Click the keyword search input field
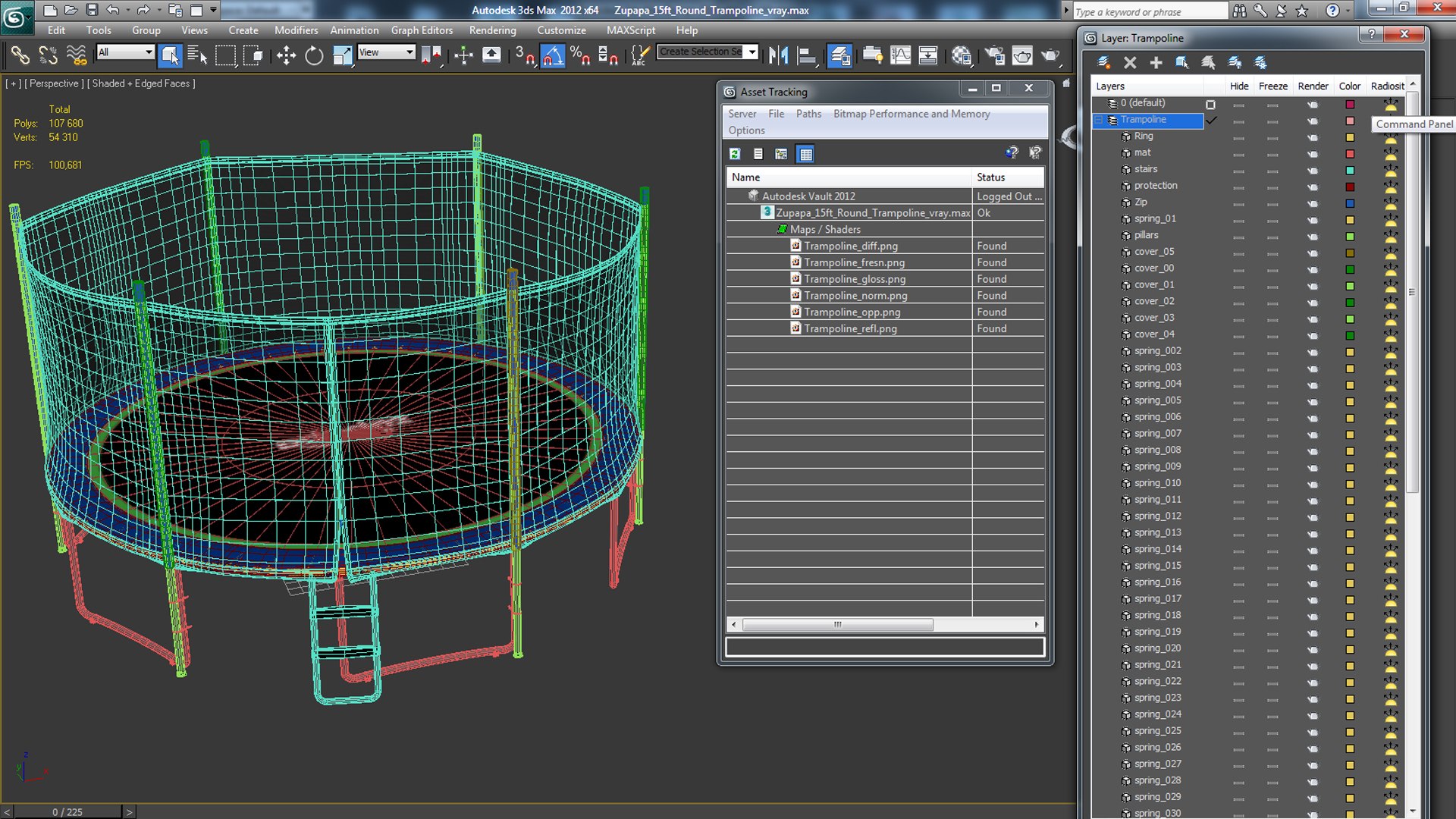The width and height of the screenshot is (1456, 819). pyautogui.click(x=1150, y=11)
